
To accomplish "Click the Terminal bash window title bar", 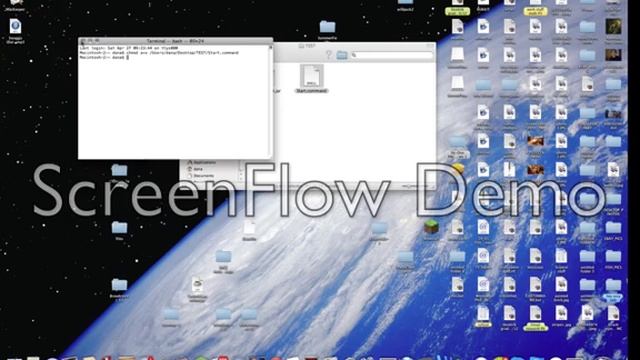I will pos(176,41).
